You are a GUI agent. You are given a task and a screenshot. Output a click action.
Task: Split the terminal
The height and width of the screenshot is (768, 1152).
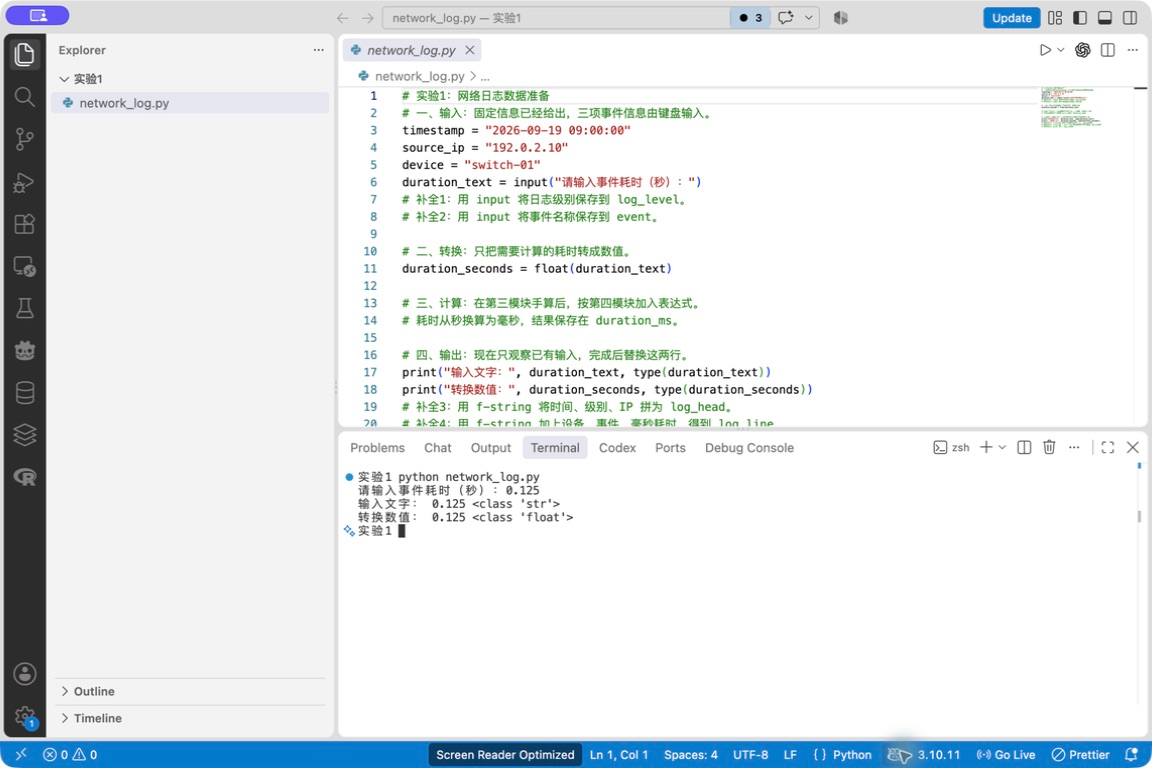(1023, 447)
